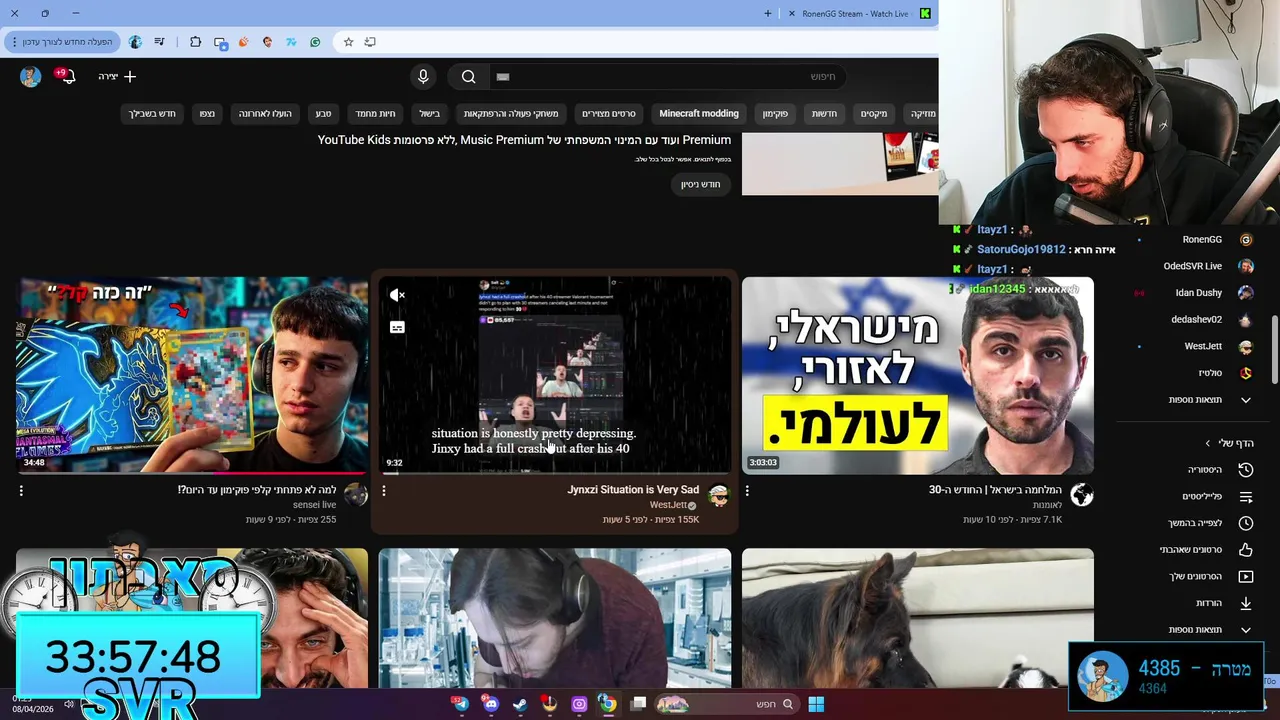Open the מישראלי לאזורי לעולמי video thumbnail

918,375
